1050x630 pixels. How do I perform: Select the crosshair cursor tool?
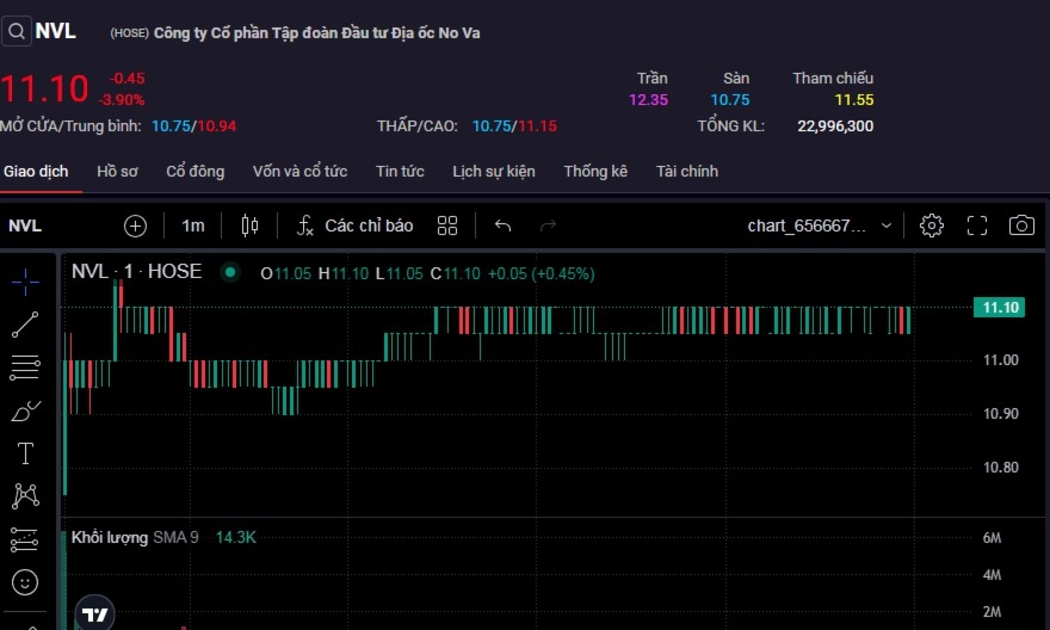25,282
